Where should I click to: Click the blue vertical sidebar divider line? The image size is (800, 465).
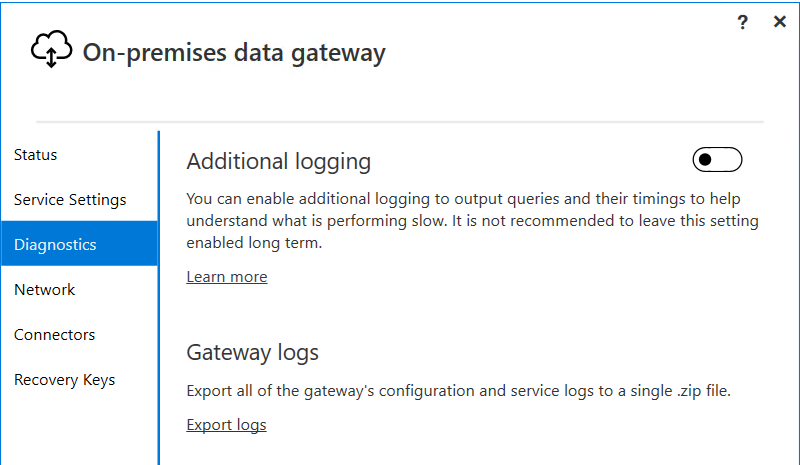(x=159, y=298)
